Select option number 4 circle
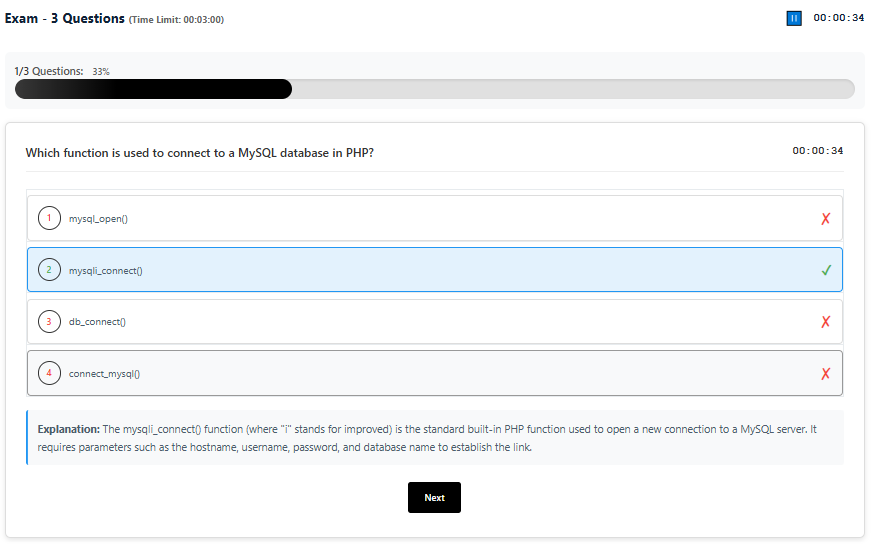This screenshot has height=544, width=872. coord(49,374)
